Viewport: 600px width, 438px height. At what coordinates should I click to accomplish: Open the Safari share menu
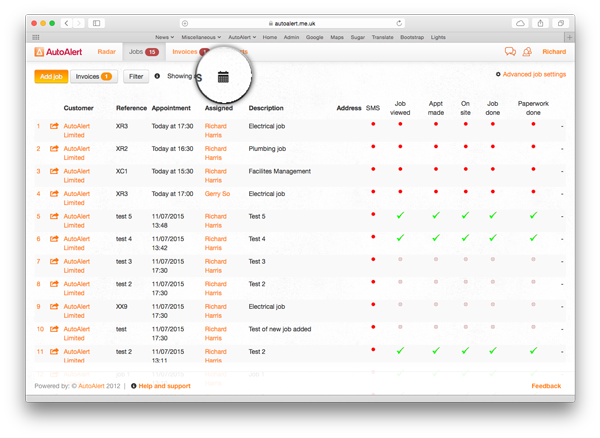point(540,23)
